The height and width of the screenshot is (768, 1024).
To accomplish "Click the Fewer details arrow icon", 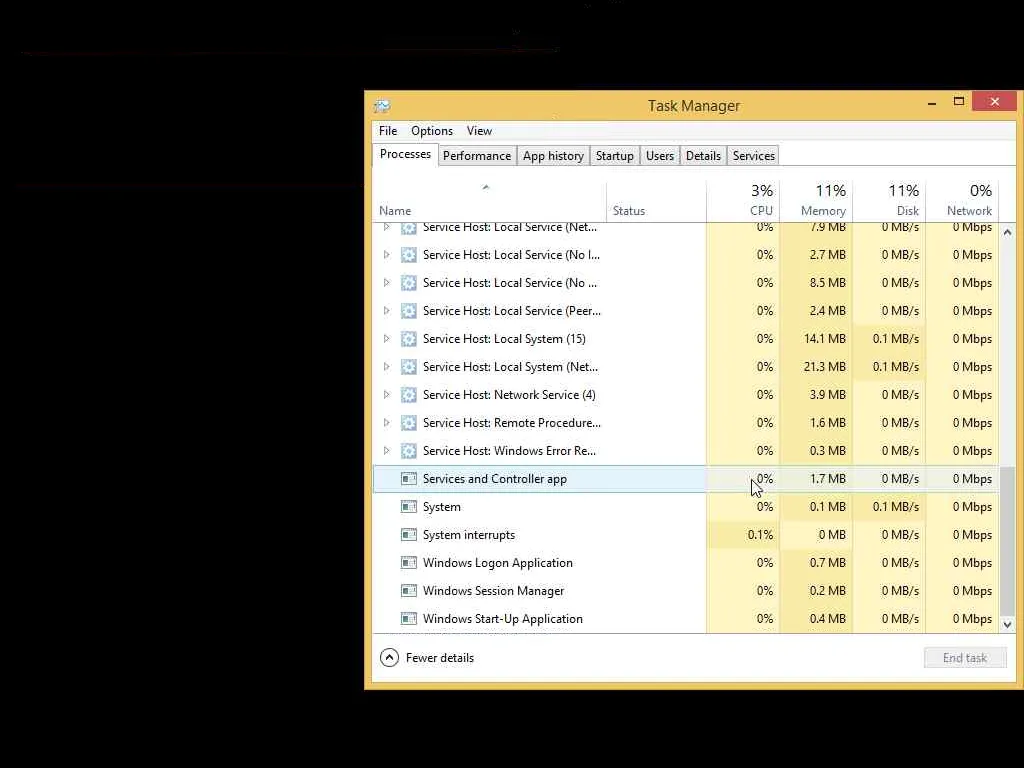I will click(389, 658).
